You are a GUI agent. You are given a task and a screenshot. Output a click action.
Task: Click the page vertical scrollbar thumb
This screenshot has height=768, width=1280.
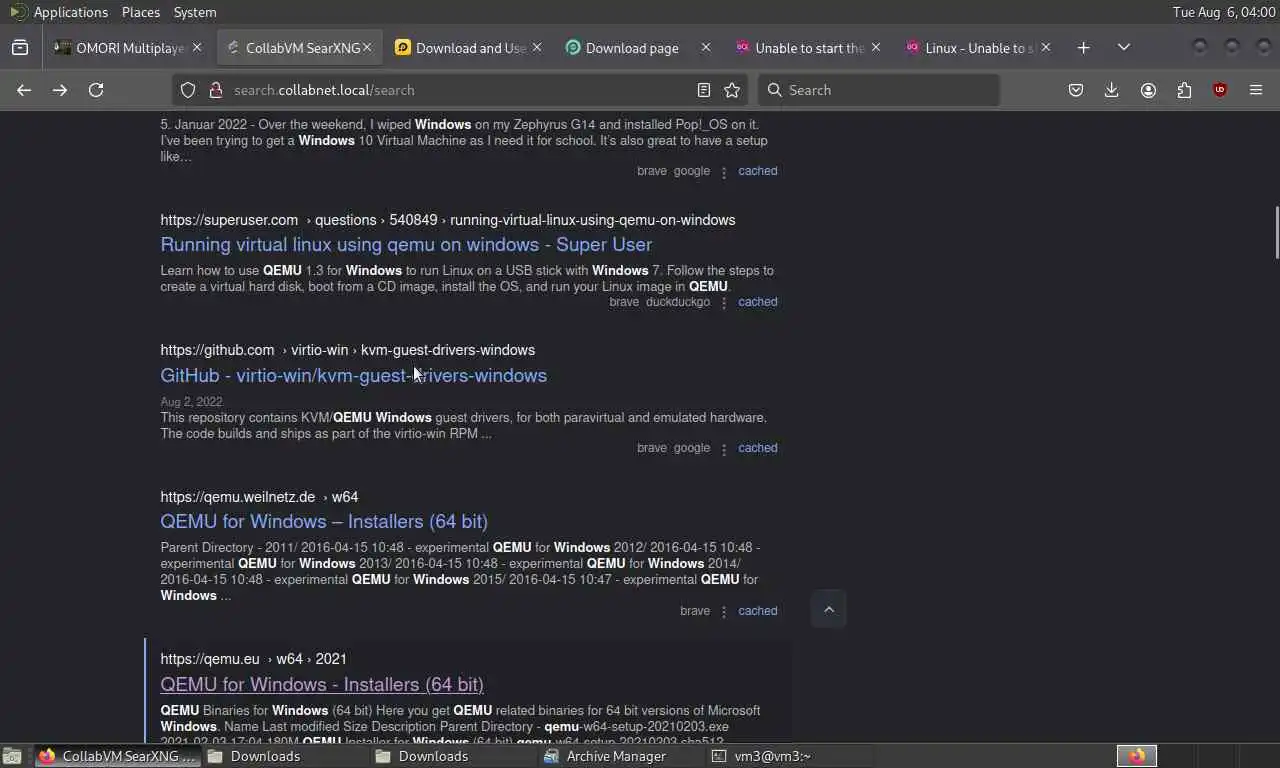(x=1275, y=232)
